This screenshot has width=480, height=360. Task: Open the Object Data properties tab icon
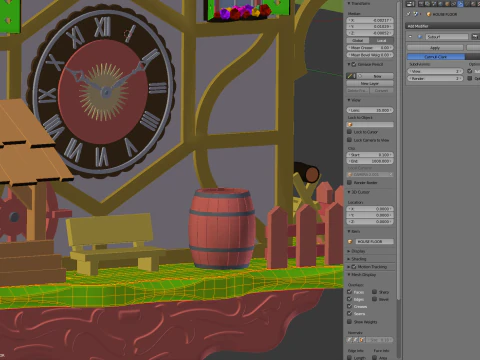click(467, 4)
